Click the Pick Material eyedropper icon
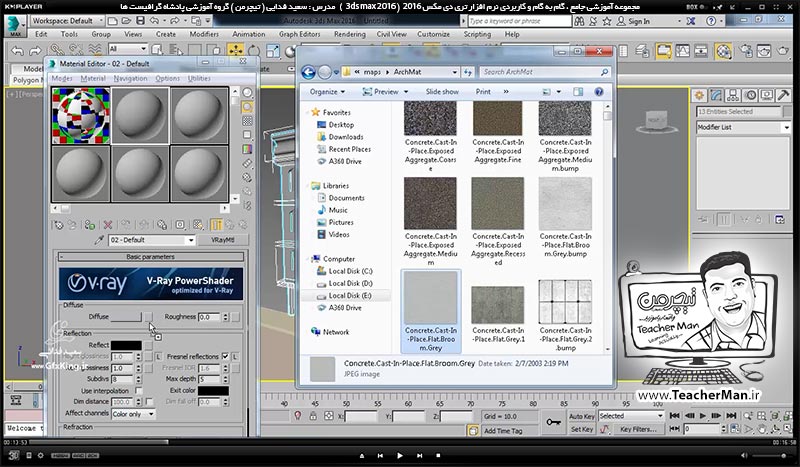 (x=99, y=240)
